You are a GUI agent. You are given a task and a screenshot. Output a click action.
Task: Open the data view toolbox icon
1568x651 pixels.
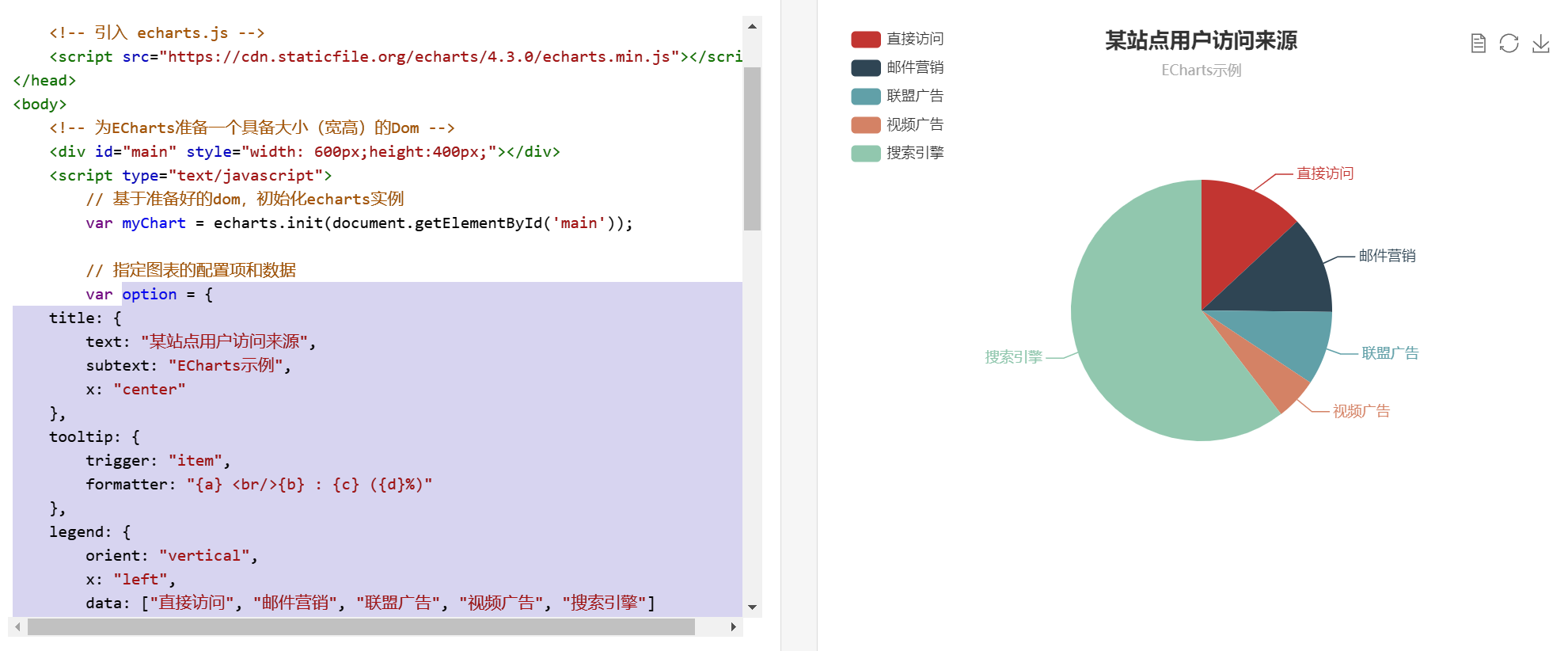1478,43
